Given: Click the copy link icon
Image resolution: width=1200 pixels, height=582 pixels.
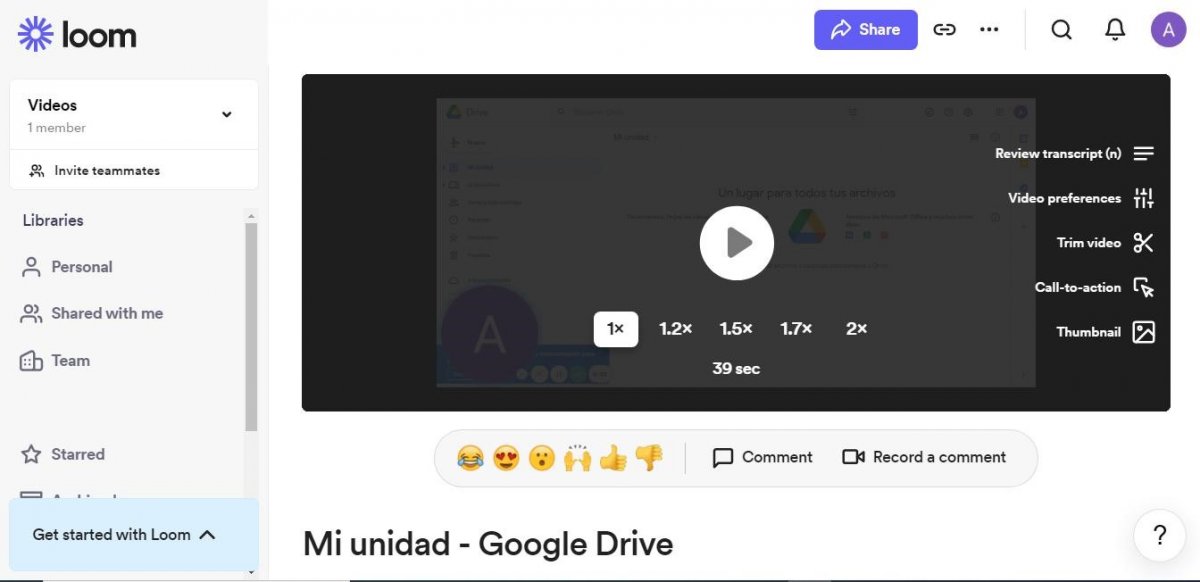Looking at the screenshot, I should point(944,30).
